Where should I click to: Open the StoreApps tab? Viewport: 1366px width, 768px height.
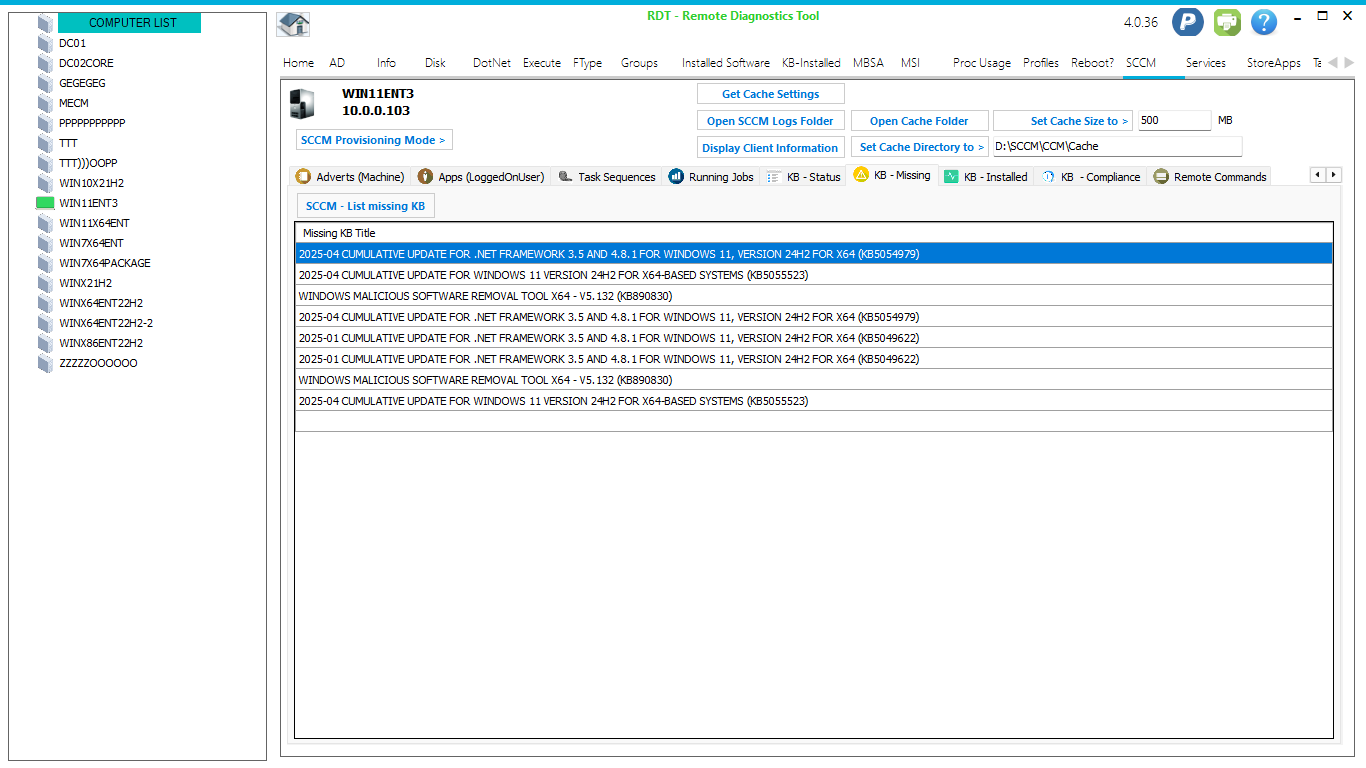[x=1274, y=62]
